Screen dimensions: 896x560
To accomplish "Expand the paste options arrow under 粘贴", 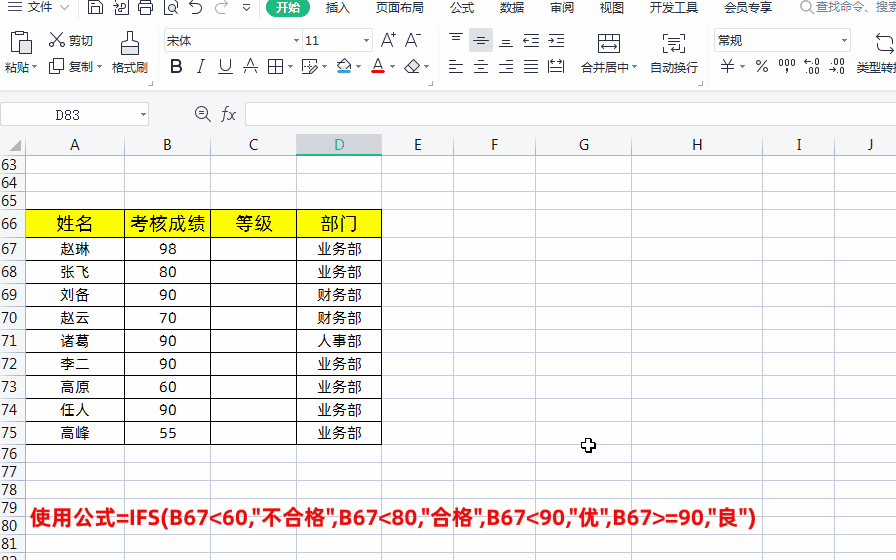I will click(34, 67).
